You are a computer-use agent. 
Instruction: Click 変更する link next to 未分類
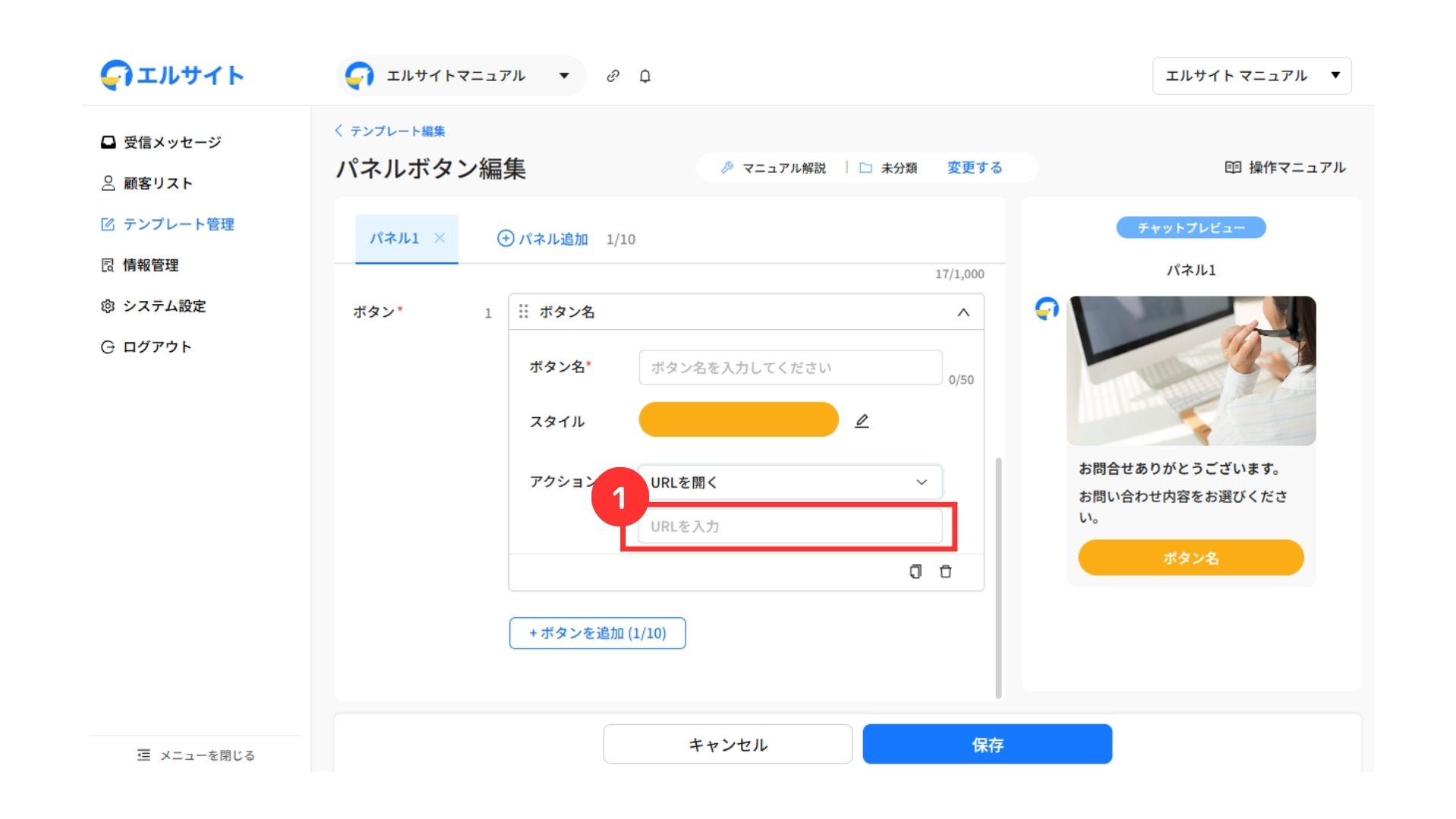[974, 168]
